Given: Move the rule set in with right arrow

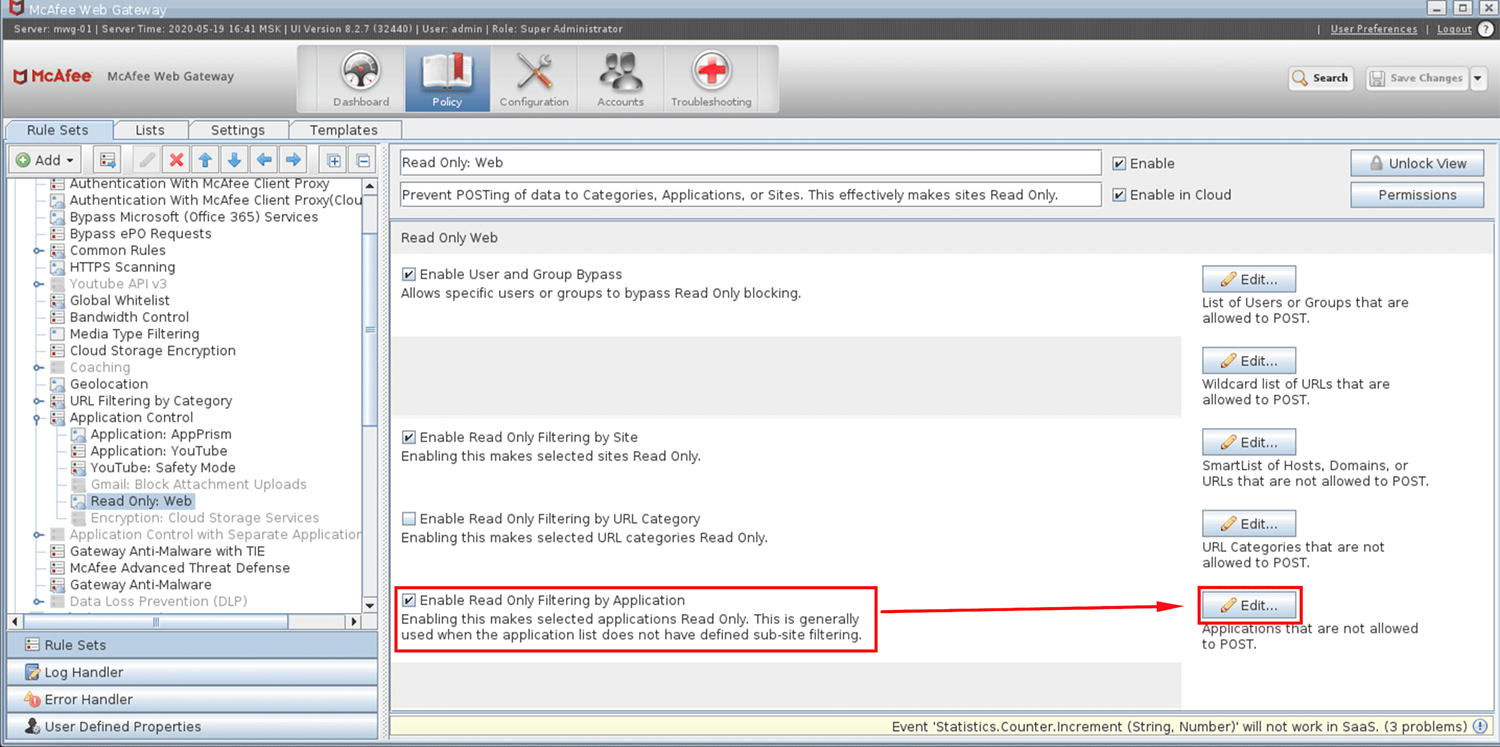Looking at the screenshot, I should coord(293,160).
